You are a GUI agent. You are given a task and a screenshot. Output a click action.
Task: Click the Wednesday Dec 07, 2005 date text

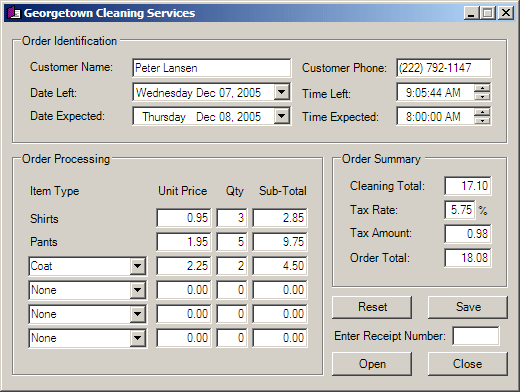click(x=198, y=93)
